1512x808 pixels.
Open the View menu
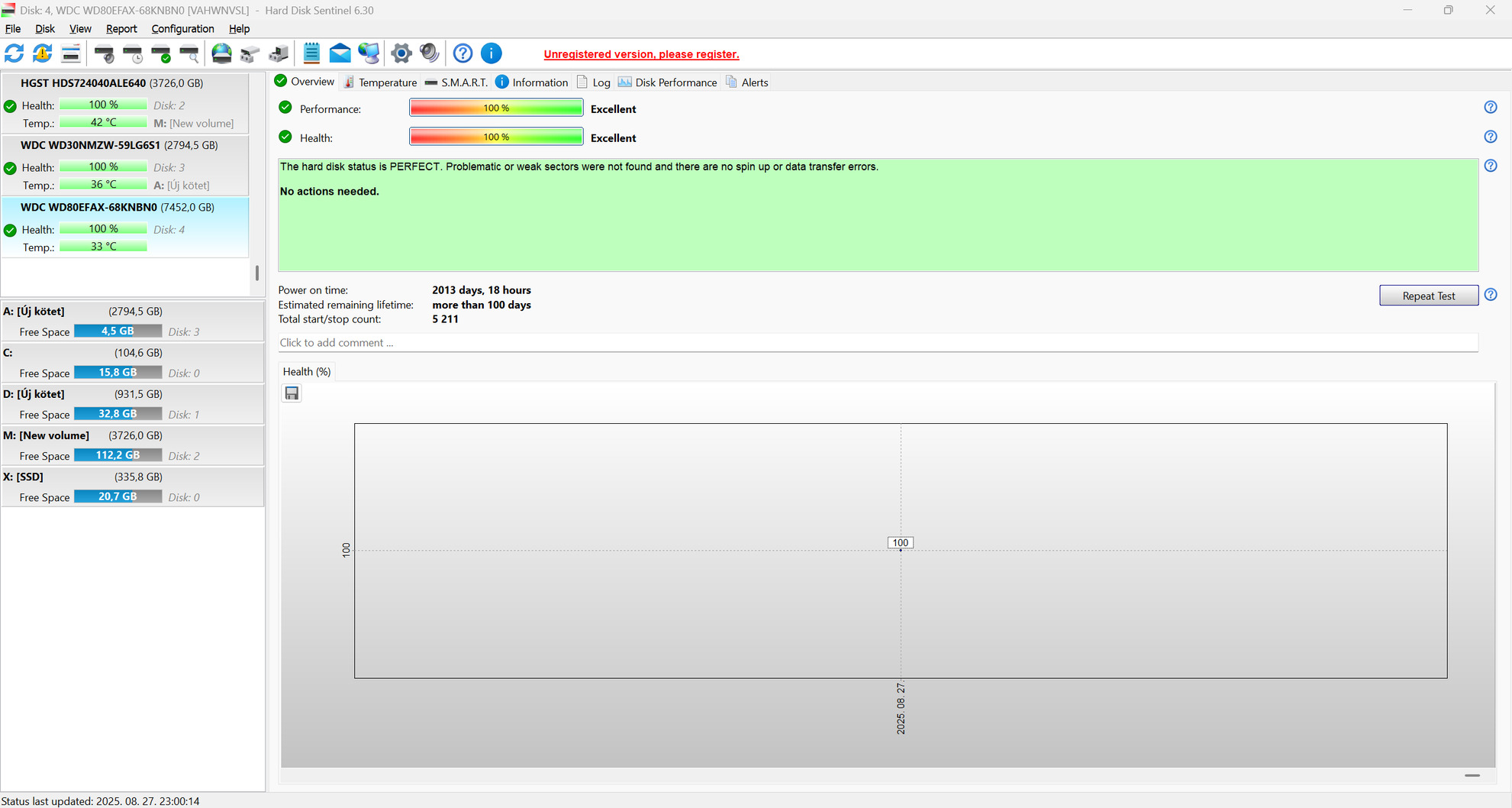80,29
